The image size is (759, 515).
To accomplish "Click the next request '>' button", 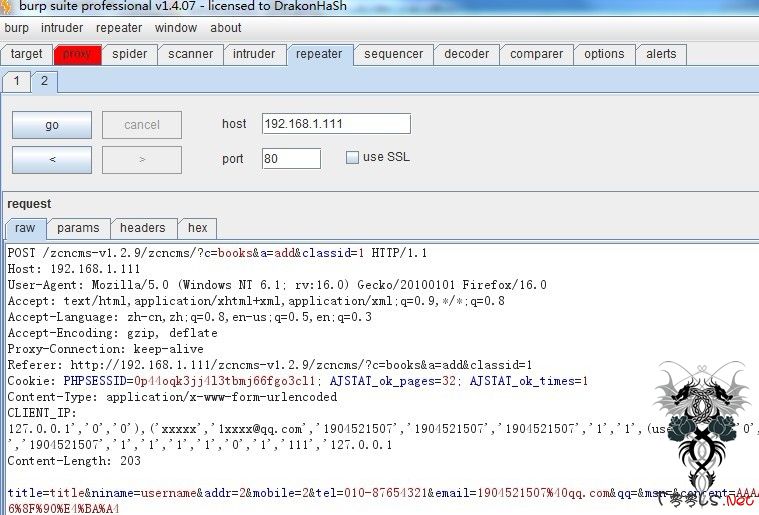I will [142, 160].
